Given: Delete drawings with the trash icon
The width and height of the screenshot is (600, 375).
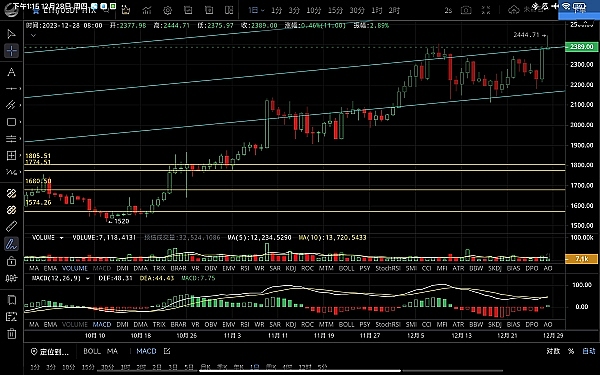Looking at the screenshot, I should click(x=11, y=334).
